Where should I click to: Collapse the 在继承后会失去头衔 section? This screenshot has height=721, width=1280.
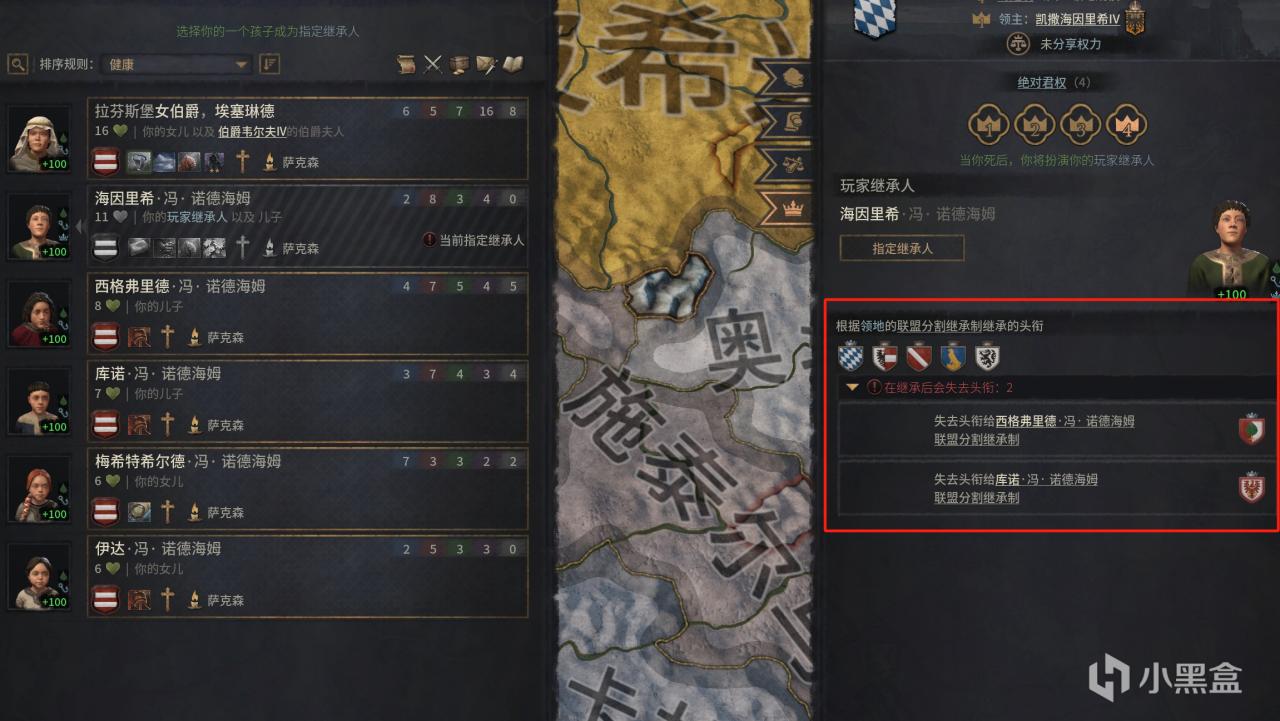[852, 387]
